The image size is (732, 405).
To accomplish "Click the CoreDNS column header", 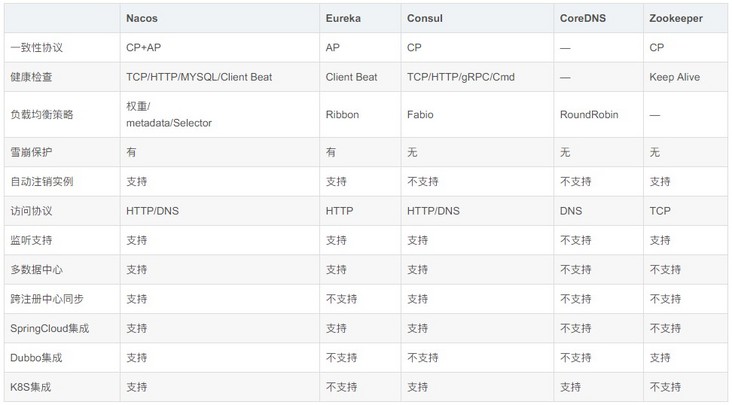I will [584, 19].
